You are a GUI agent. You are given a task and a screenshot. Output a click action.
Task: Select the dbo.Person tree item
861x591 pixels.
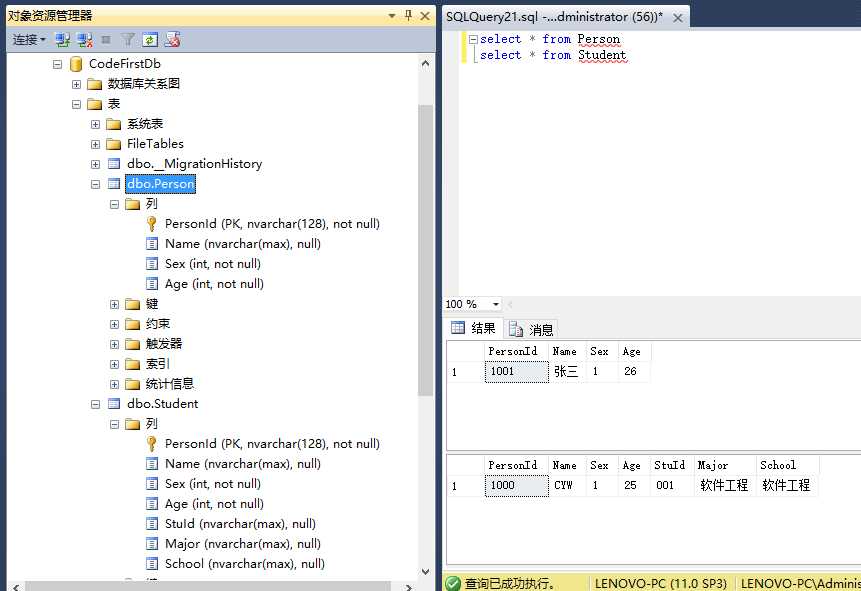[160, 184]
